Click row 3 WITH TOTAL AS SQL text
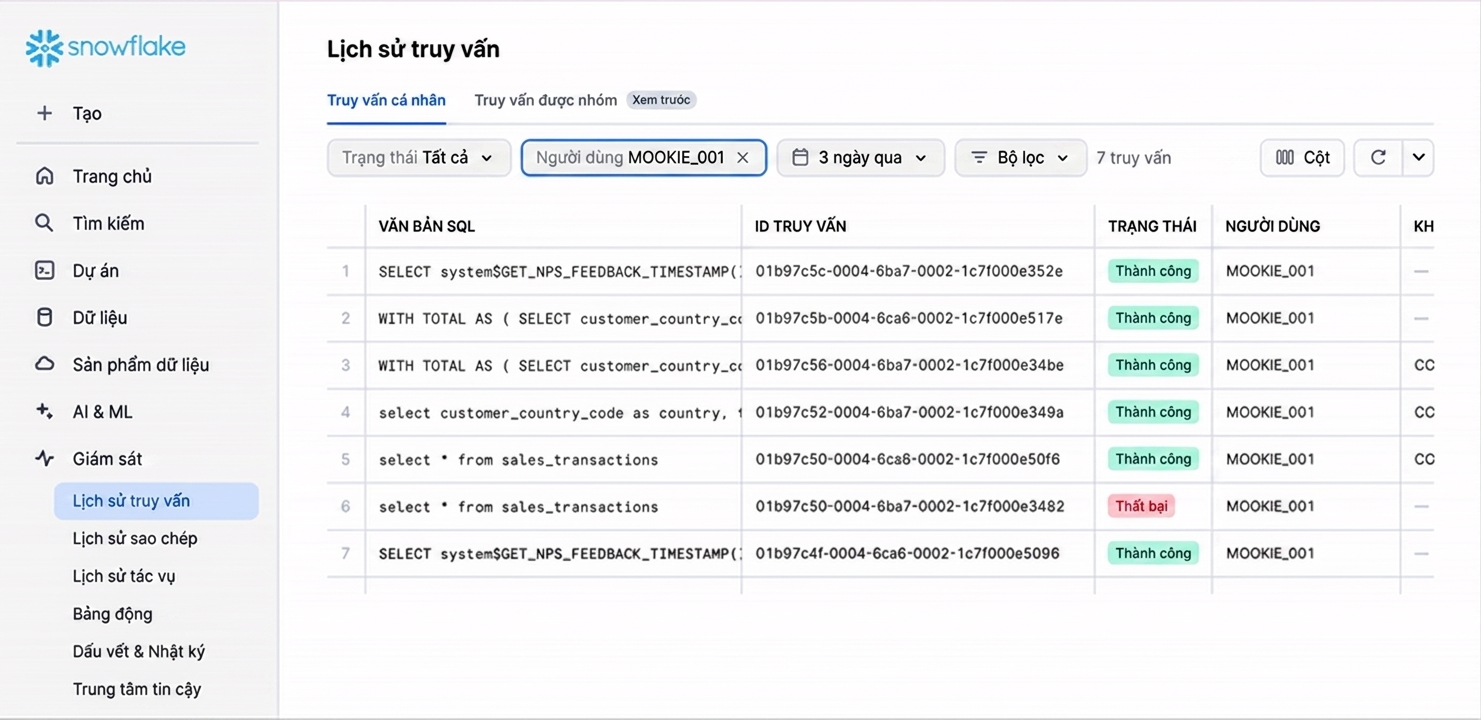The height and width of the screenshot is (720, 1481). tap(559, 365)
